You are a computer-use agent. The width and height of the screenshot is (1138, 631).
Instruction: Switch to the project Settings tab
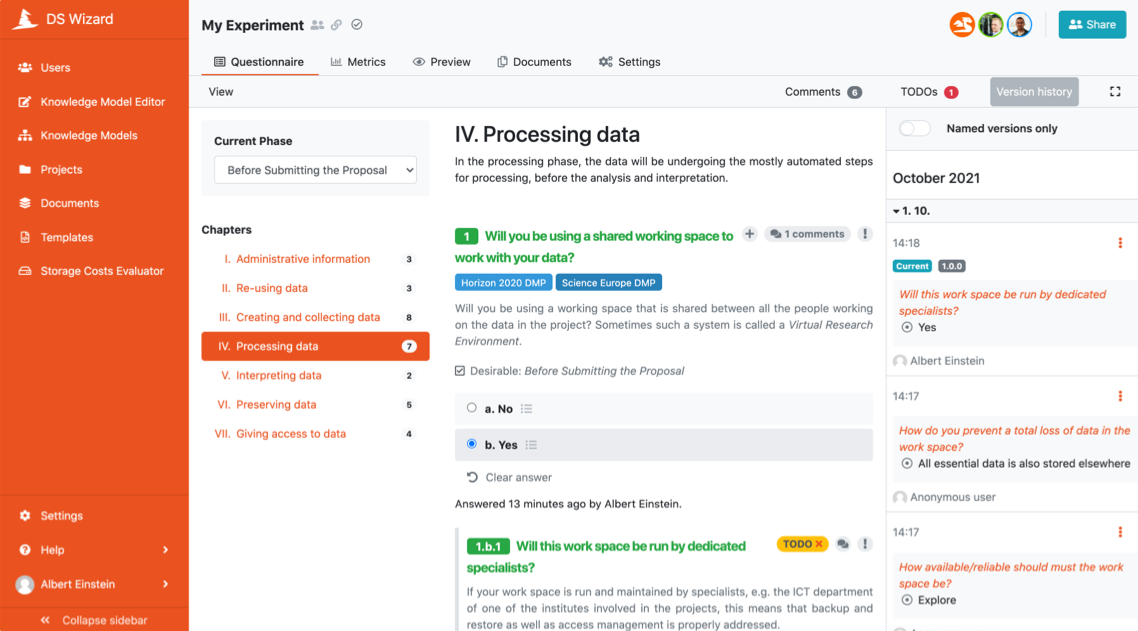[629, 62]
